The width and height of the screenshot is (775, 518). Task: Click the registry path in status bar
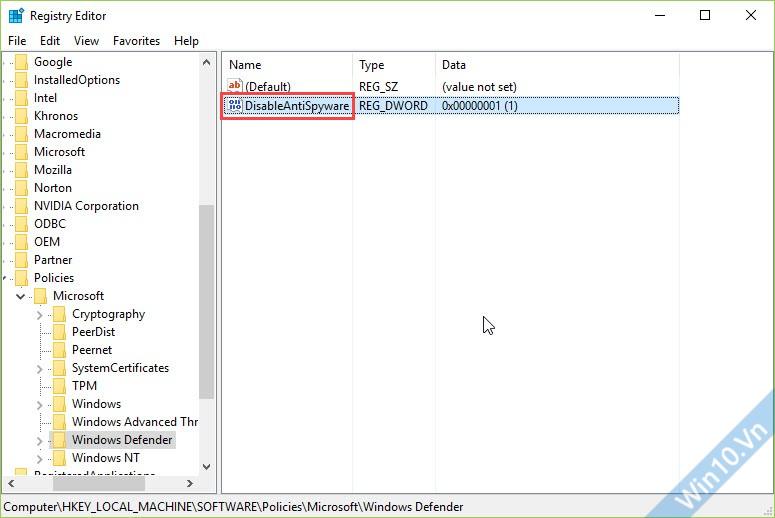[233, 507]
